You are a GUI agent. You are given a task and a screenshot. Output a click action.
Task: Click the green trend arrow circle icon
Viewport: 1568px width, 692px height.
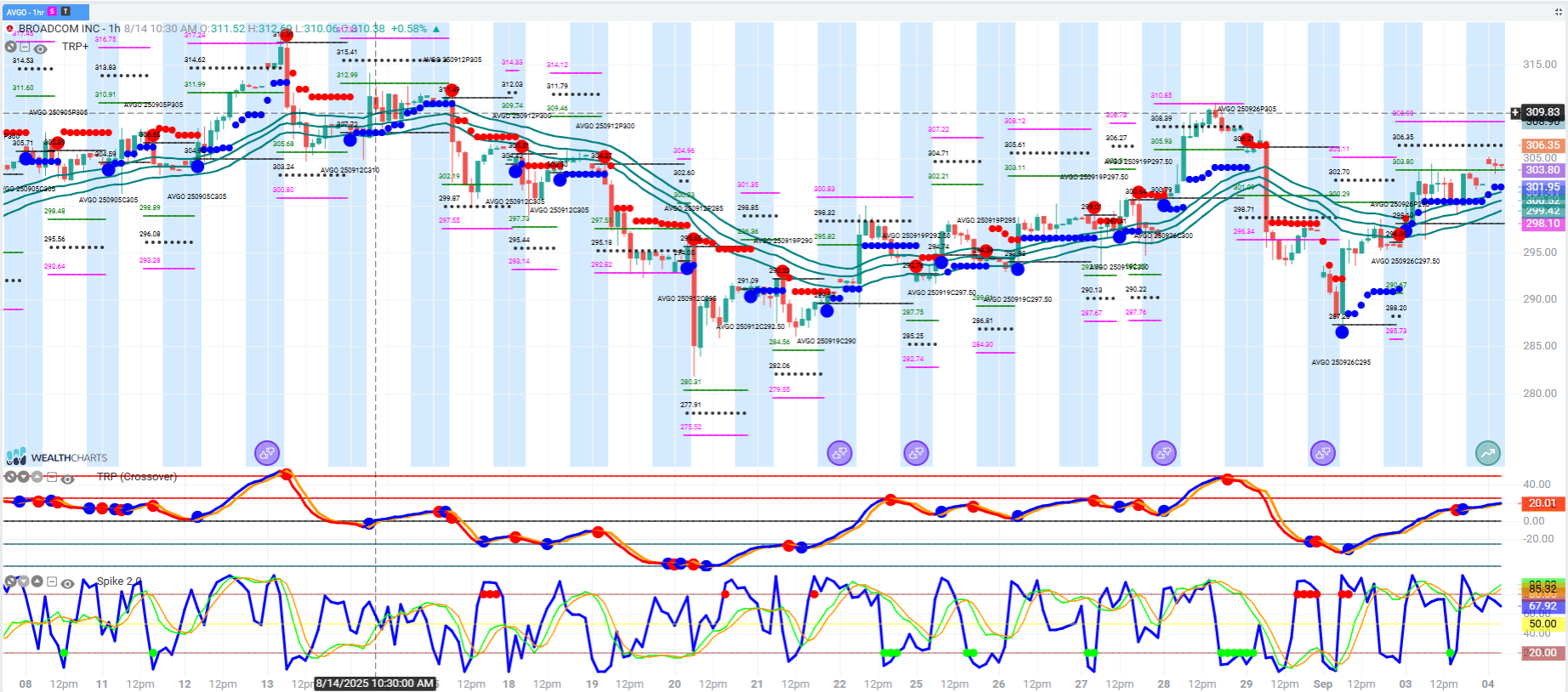(1488, 453)
